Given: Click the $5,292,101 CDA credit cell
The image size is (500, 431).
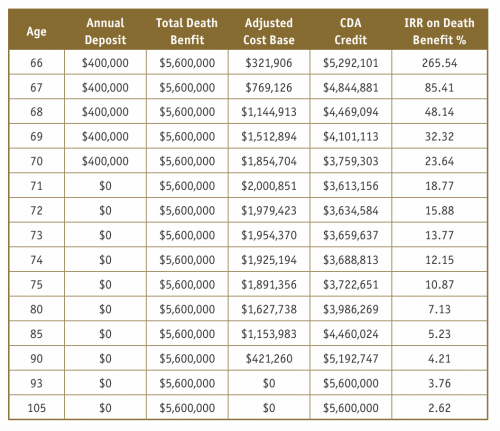Looking at the screenshot, I should point(351,63).
